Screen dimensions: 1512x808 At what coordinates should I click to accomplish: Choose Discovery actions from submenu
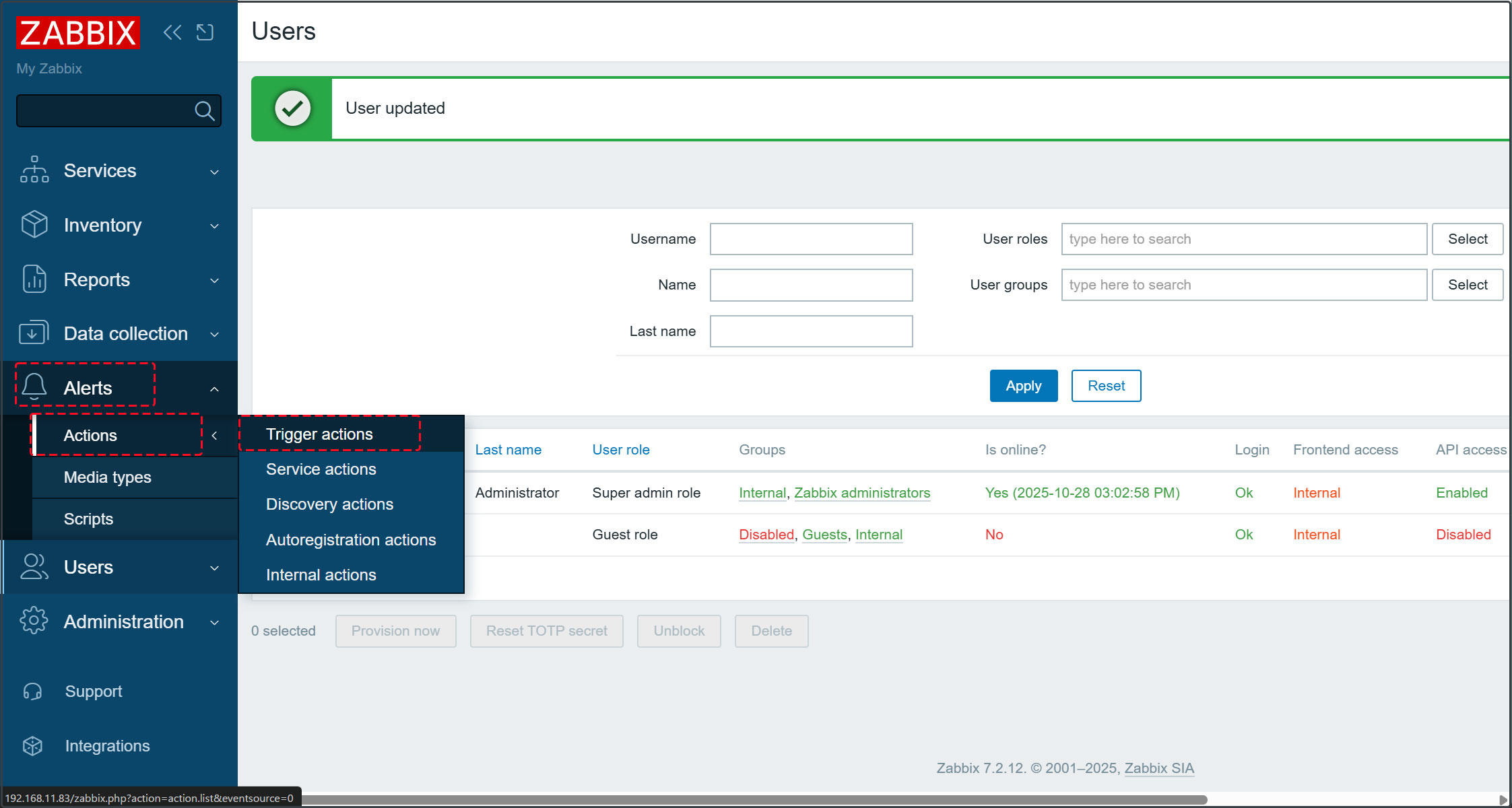pyautogui.click(x=329, y=504)
